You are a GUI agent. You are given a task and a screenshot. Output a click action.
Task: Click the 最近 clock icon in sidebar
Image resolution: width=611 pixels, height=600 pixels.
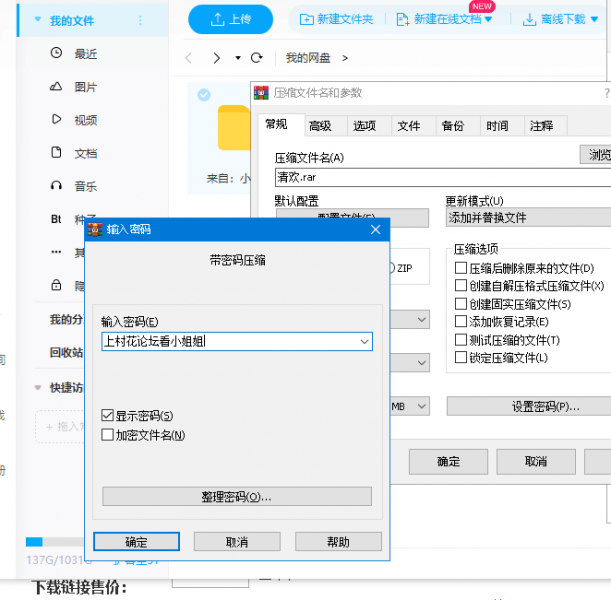tap(56, 54)
